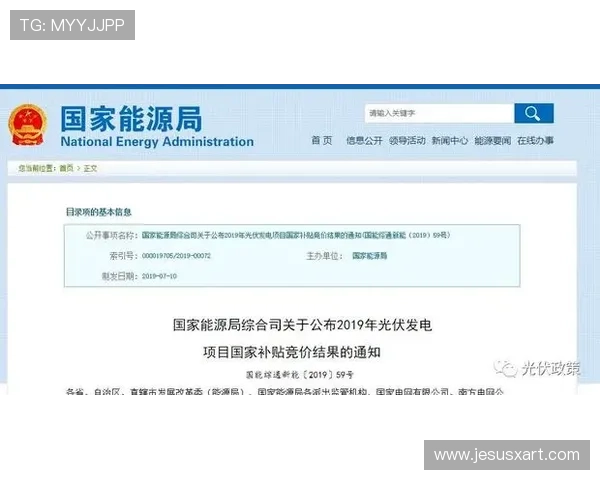
Task: Open the 能源要闻 navigation item
Action: 492,140
